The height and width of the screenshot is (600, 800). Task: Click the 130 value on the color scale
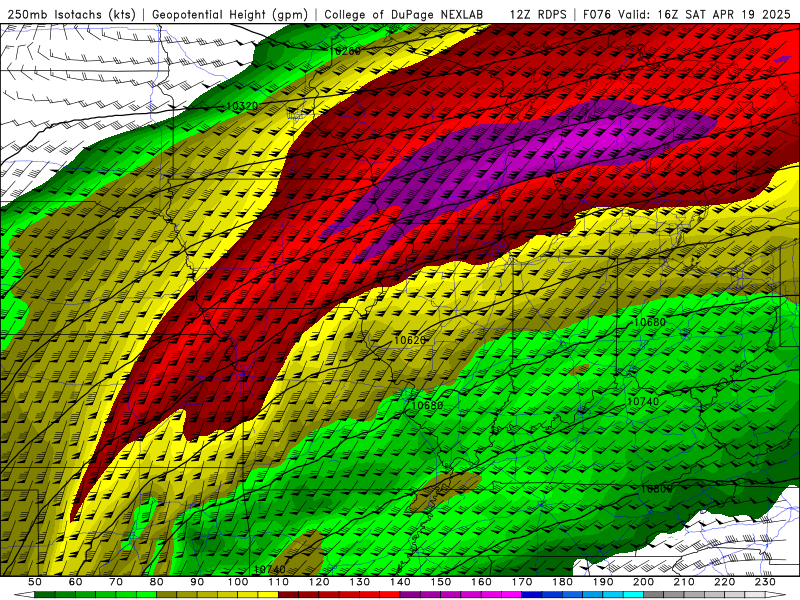click(x=359, y=582)
